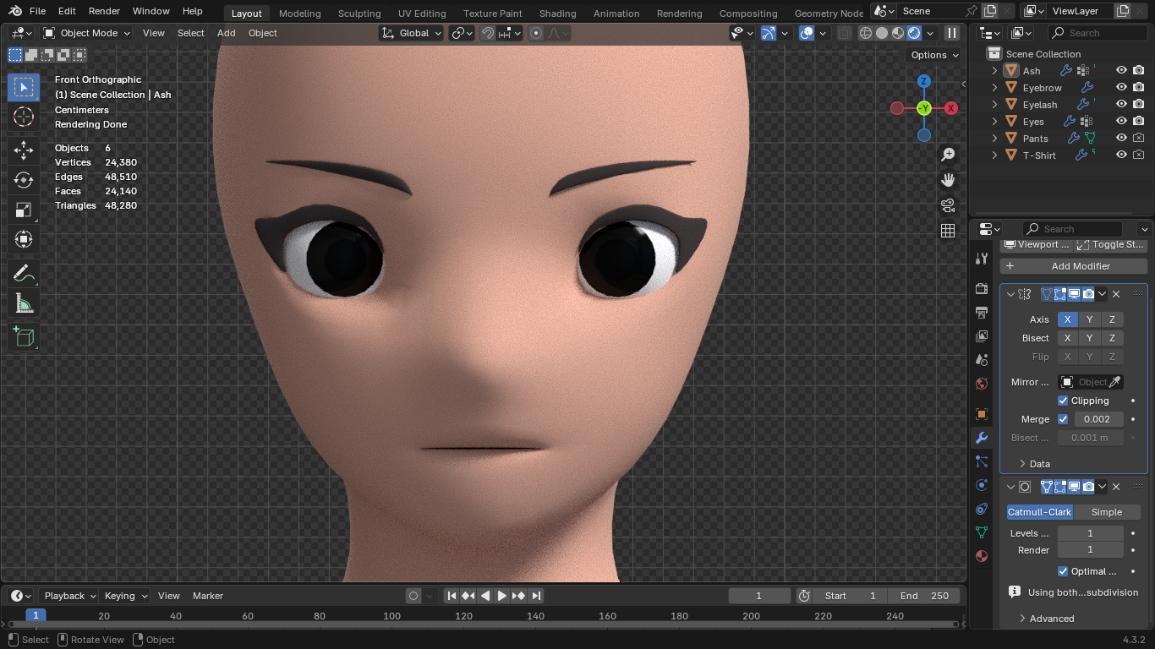Select the Measure tool
This screenshot has height=649, width=1155.
point(24,303)
